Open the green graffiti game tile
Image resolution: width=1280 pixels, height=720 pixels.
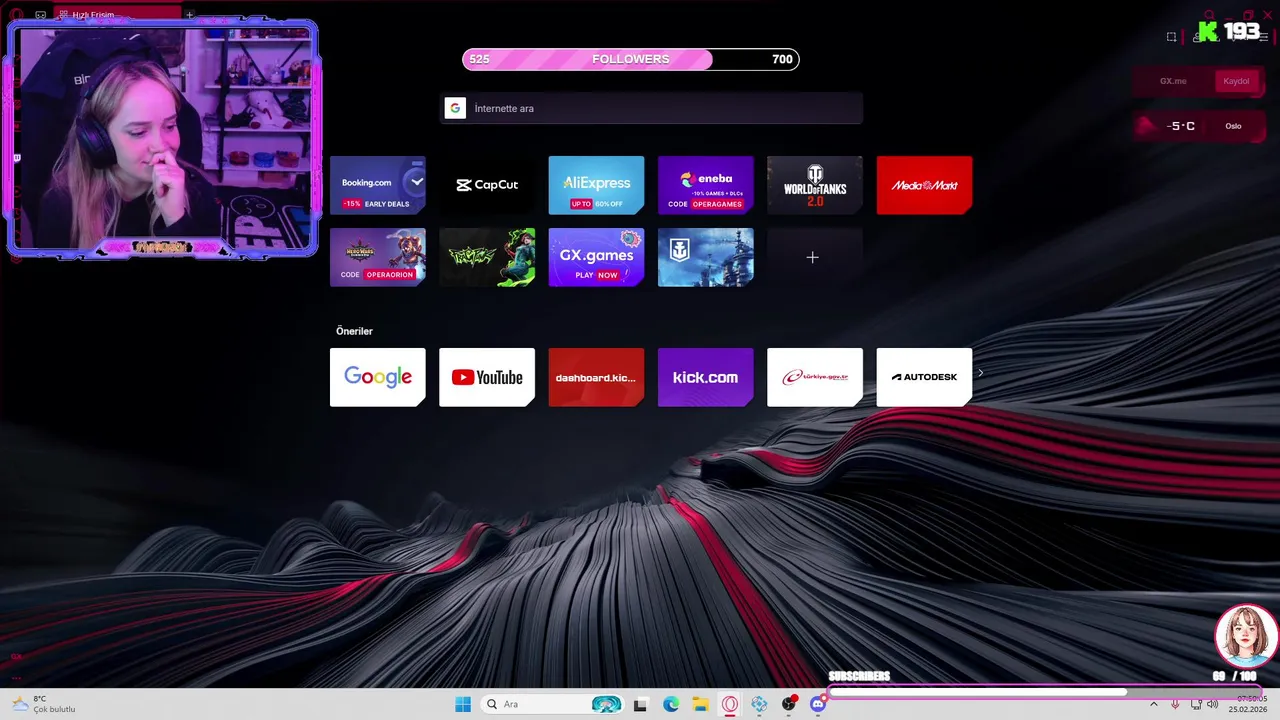487,257
